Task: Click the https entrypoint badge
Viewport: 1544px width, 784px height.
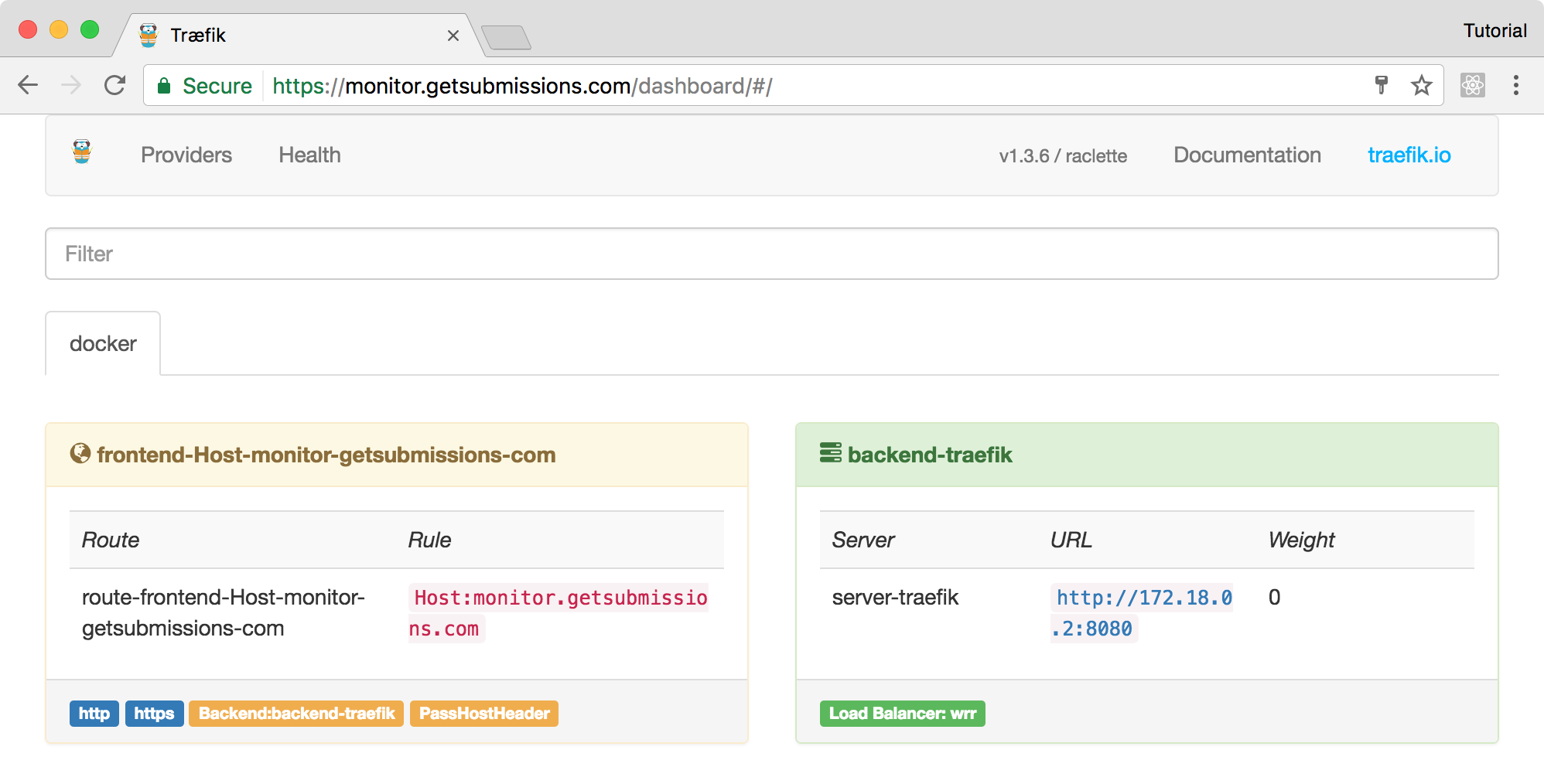Action: point(154,713)
